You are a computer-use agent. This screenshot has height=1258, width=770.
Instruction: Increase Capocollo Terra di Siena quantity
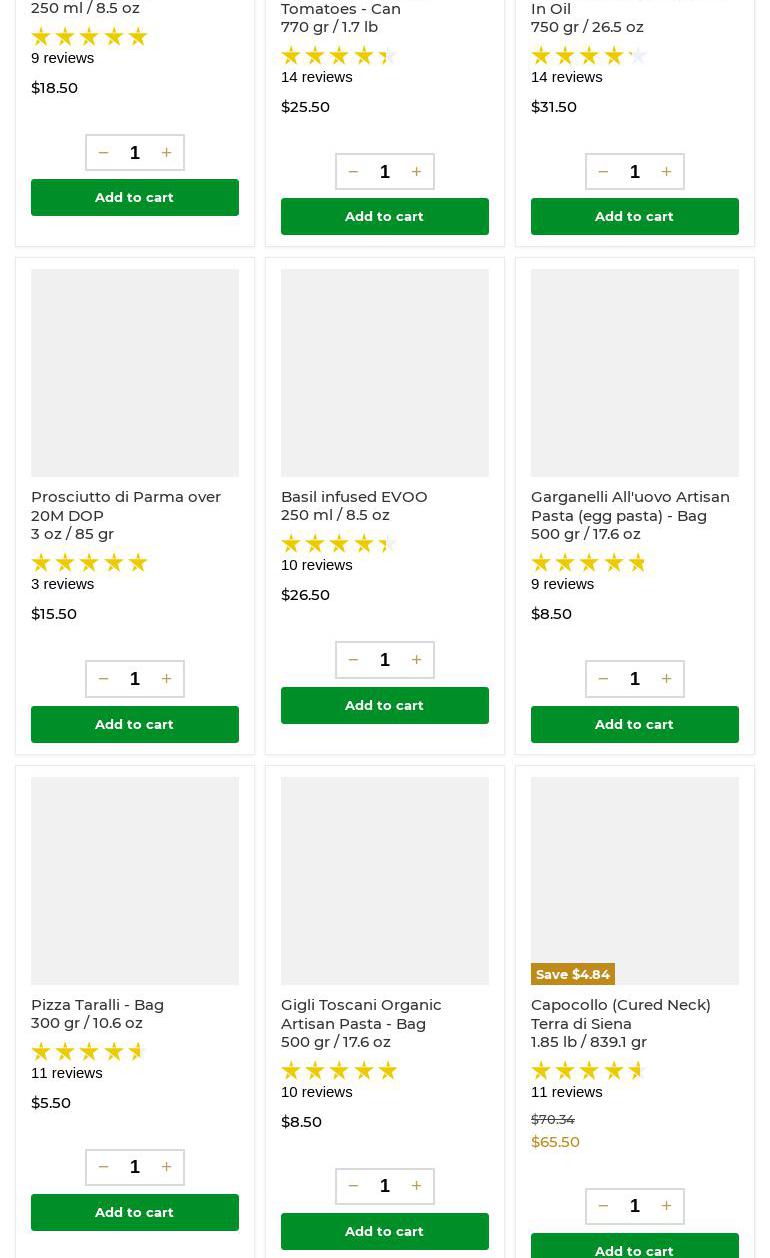666,1206
